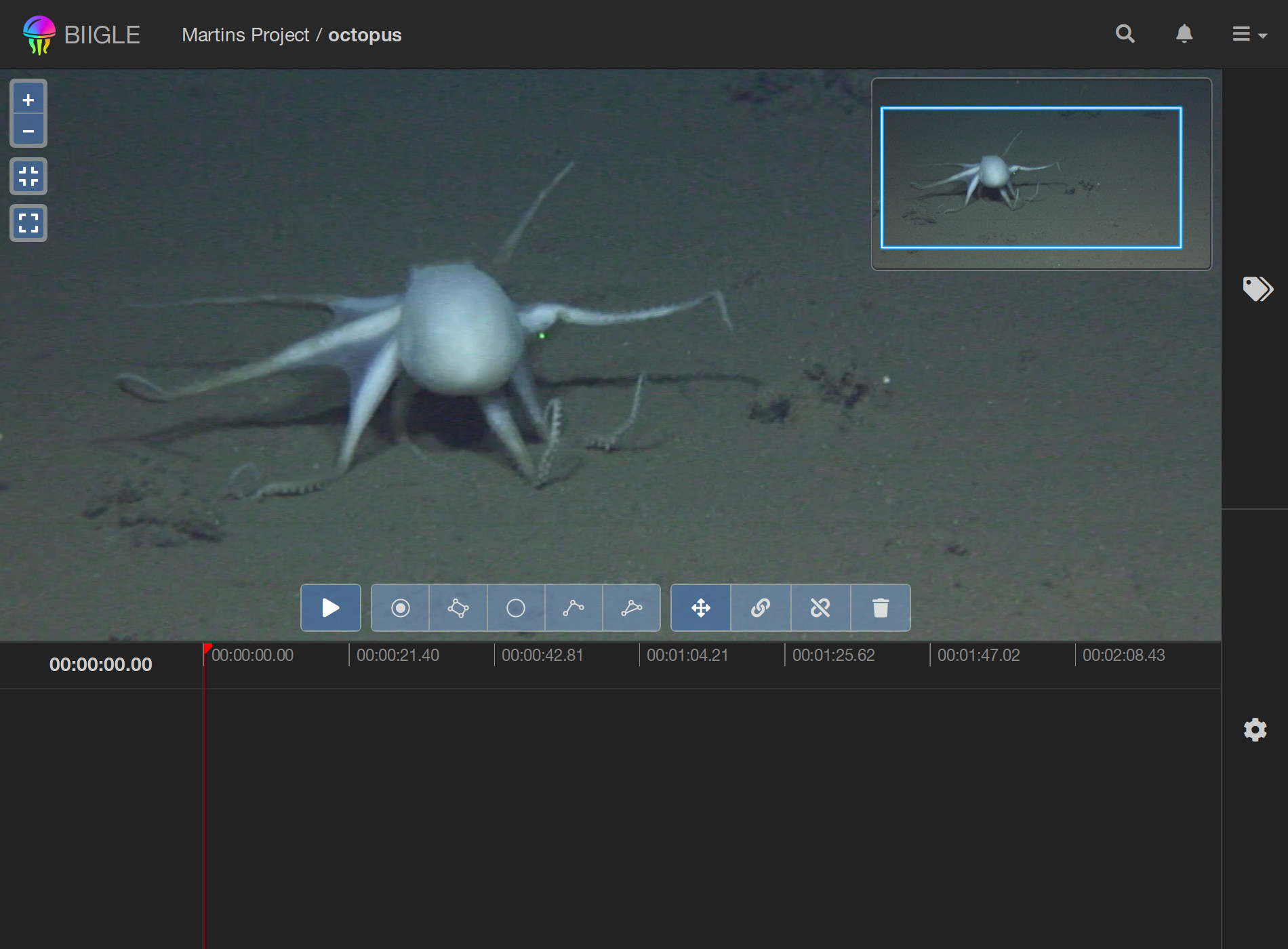The width and height of the screenshot is (1288, 949).
Task: Go to Martins Project page
Action: click(x=245, y=35)
